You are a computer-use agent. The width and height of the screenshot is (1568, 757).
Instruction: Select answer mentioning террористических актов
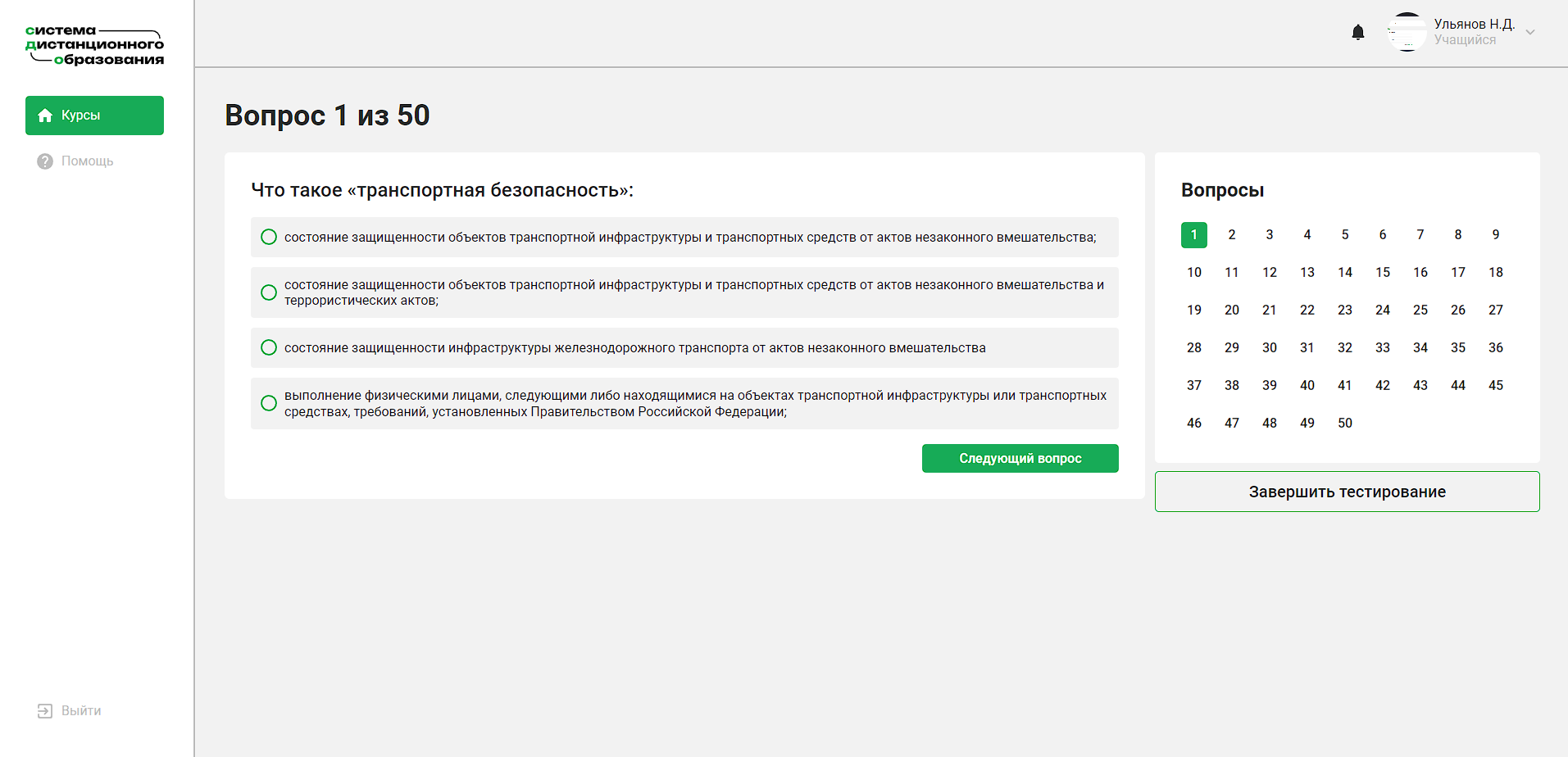pos(269,292)
